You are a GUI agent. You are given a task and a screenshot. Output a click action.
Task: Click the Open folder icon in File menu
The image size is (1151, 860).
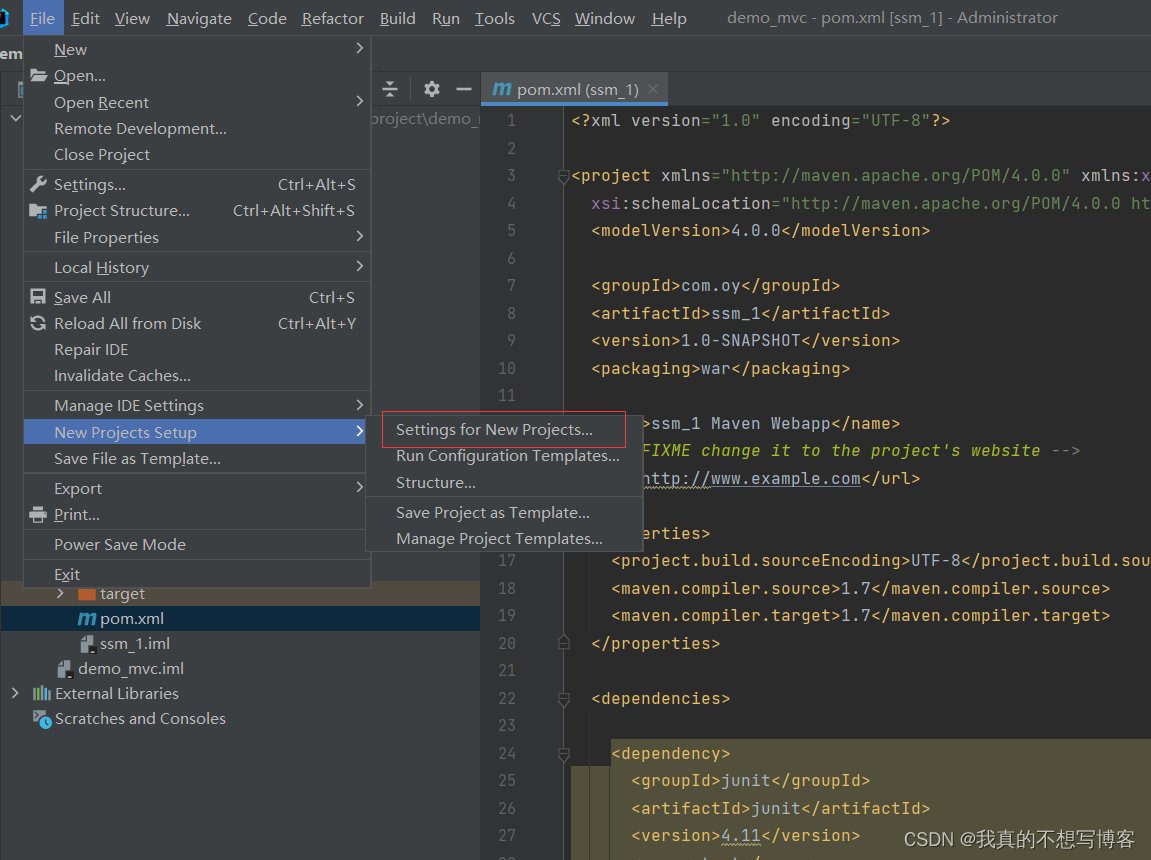coord(38,76)
